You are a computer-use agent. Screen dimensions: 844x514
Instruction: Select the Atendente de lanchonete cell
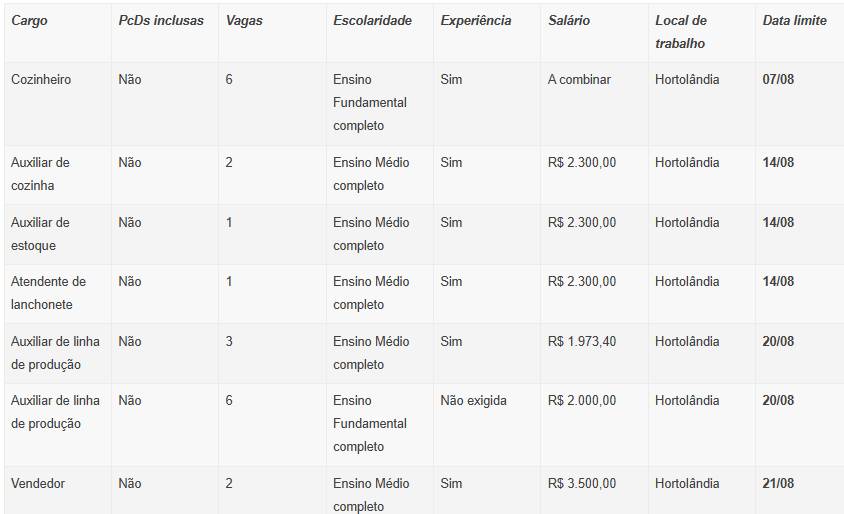click(x=48, y=293)
